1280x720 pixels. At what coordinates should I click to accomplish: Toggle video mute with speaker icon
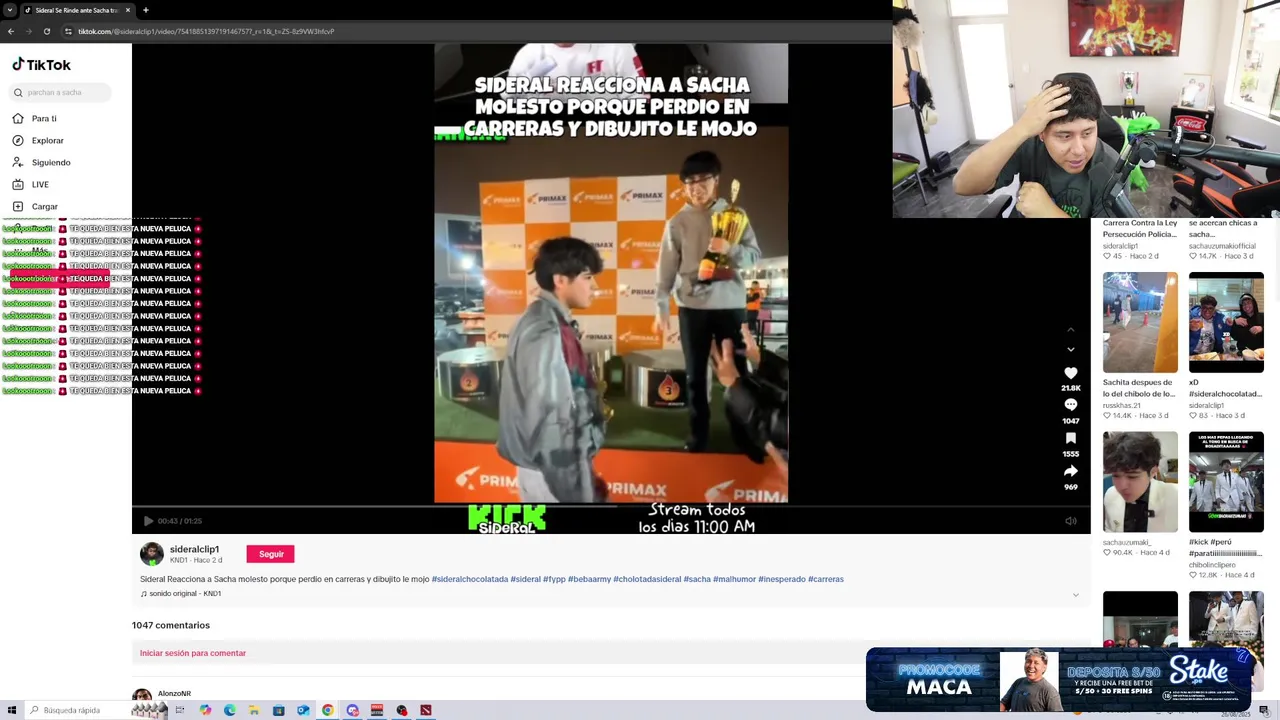pos(1071,521)
